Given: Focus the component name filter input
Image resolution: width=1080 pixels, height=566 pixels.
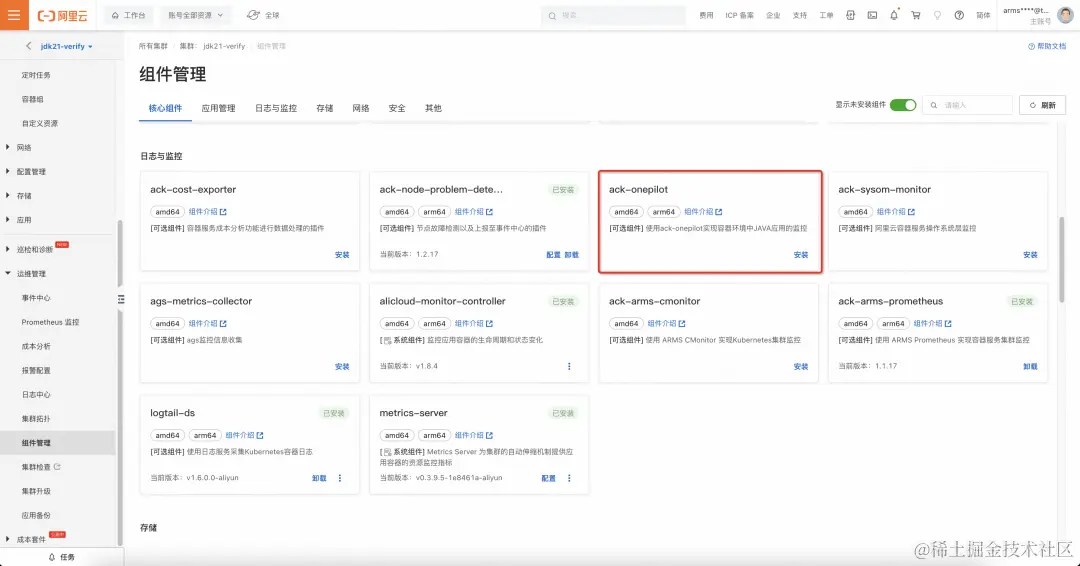Looking at the screenshot, I should point(967,105).
